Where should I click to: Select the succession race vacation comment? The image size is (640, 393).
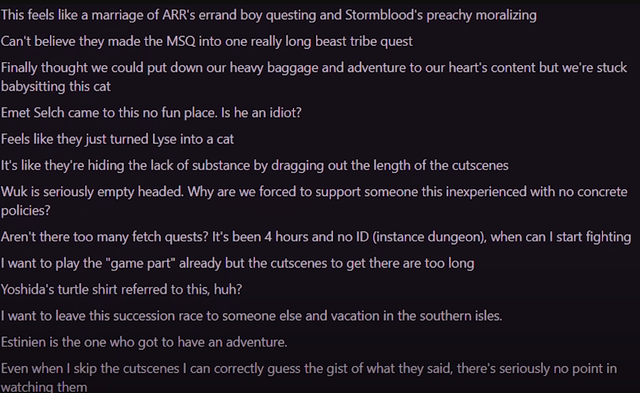(x=251, y=316)
